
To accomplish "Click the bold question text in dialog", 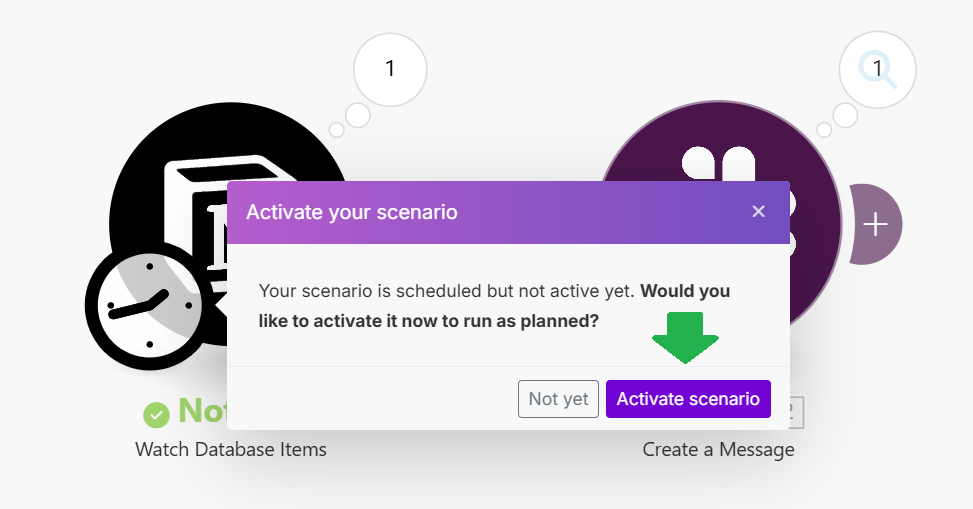I will (494, 306).
